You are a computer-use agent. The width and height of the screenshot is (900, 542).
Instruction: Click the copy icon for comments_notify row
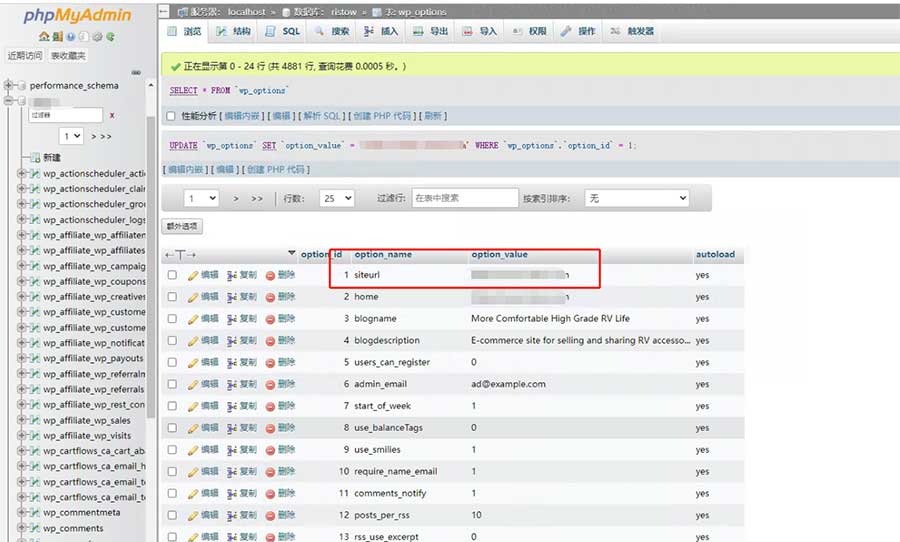click(232, 494)
